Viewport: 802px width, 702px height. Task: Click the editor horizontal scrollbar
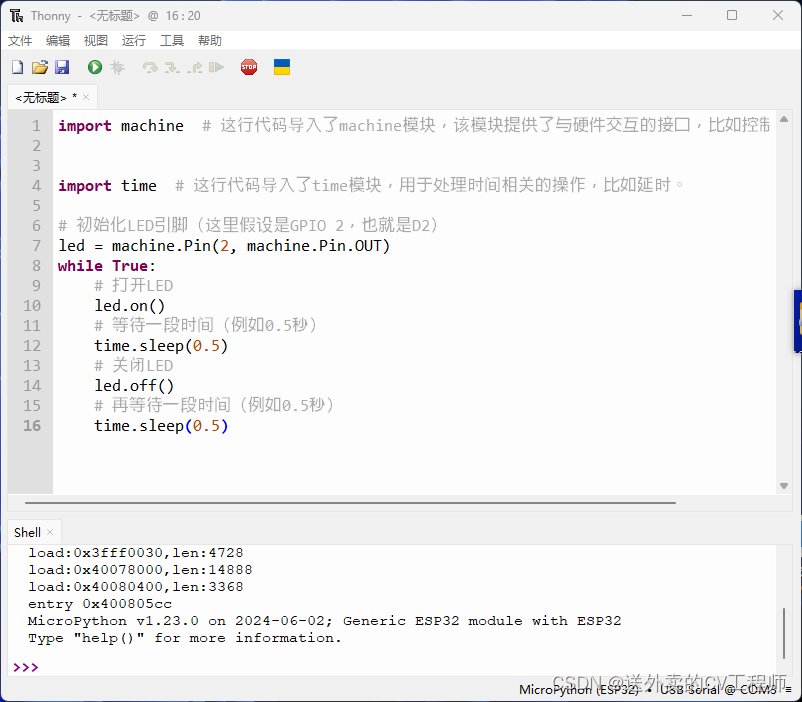click(x=350, y=503)
